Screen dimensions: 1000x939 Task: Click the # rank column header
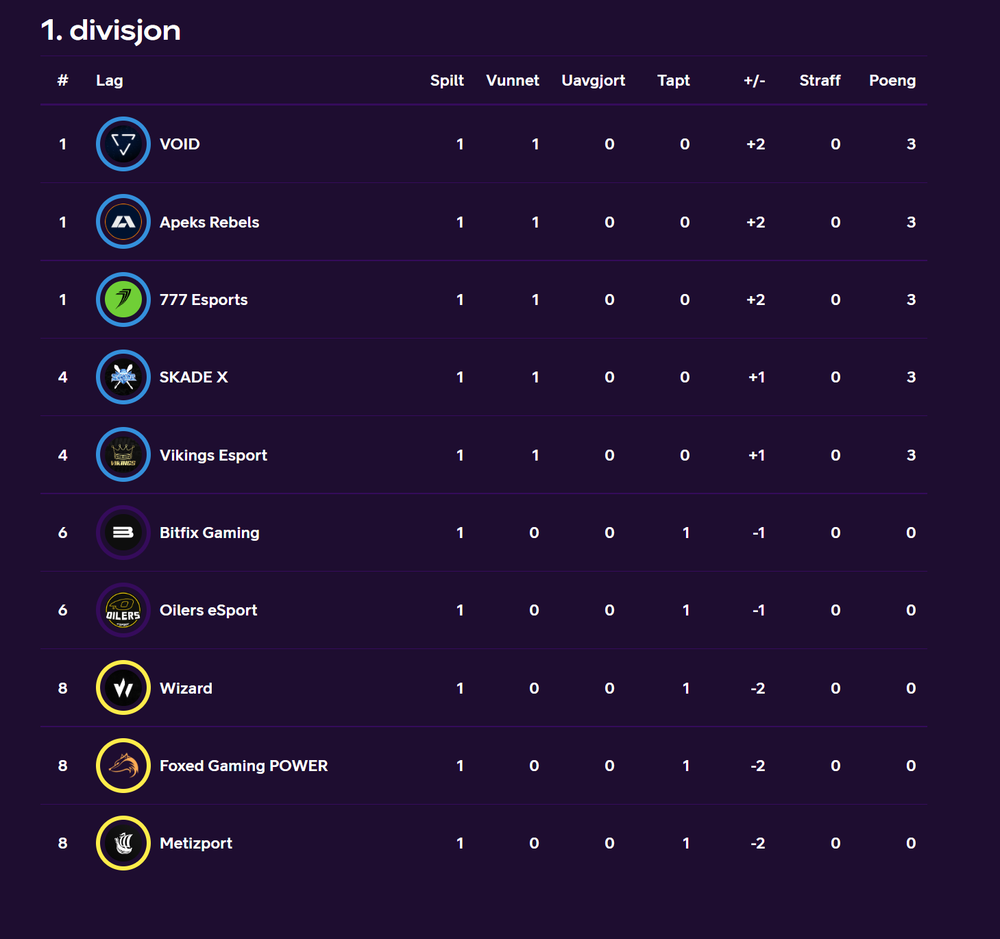pos(62,80)
